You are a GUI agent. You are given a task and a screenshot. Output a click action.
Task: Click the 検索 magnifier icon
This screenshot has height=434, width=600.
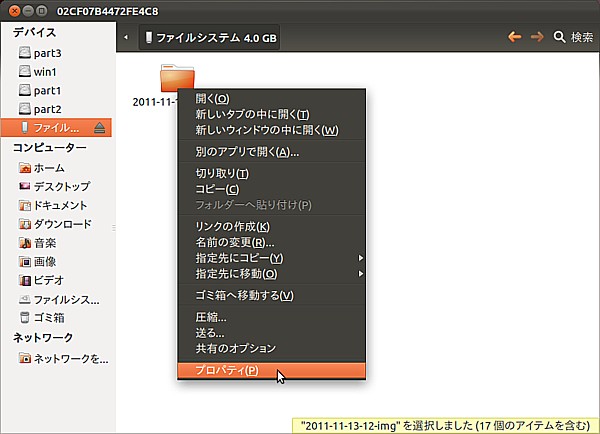pyautogui.click(x=559, y=37)
